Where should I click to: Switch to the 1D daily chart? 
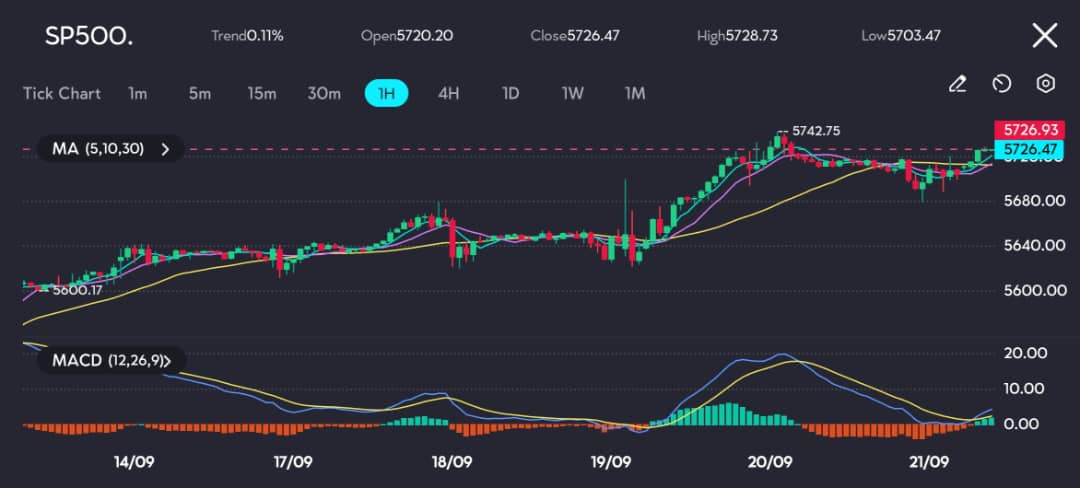coord(510,94)
